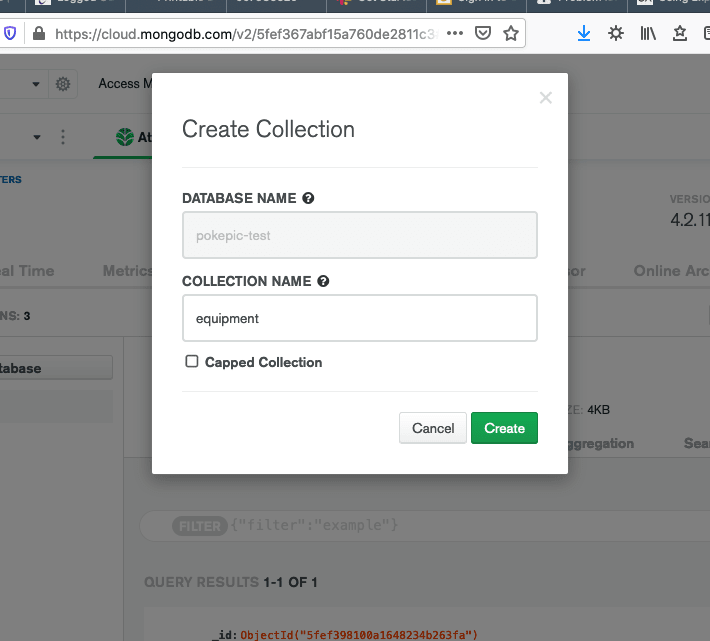710x641 pixels.
Task: Open the Firefox Library icon
Action: (648, 33)
